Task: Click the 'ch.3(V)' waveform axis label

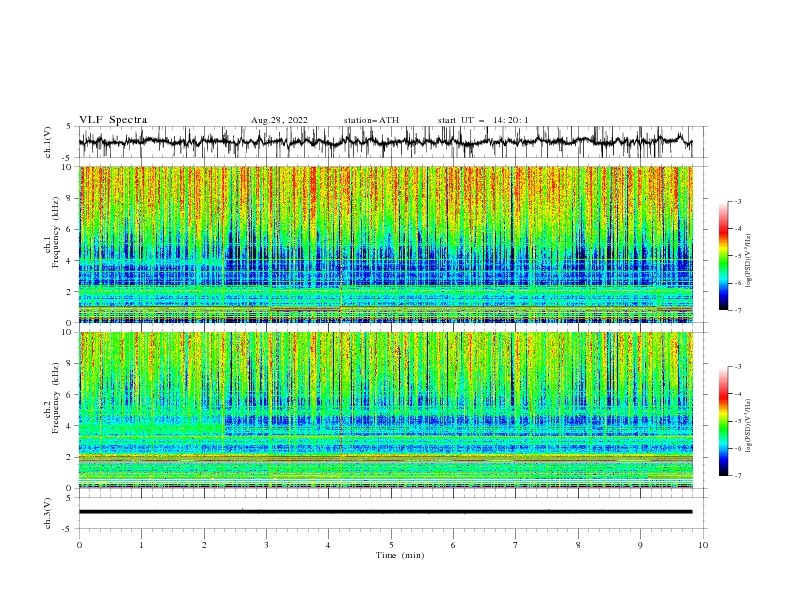Action: pyautogui.click(x=48, y=513)
